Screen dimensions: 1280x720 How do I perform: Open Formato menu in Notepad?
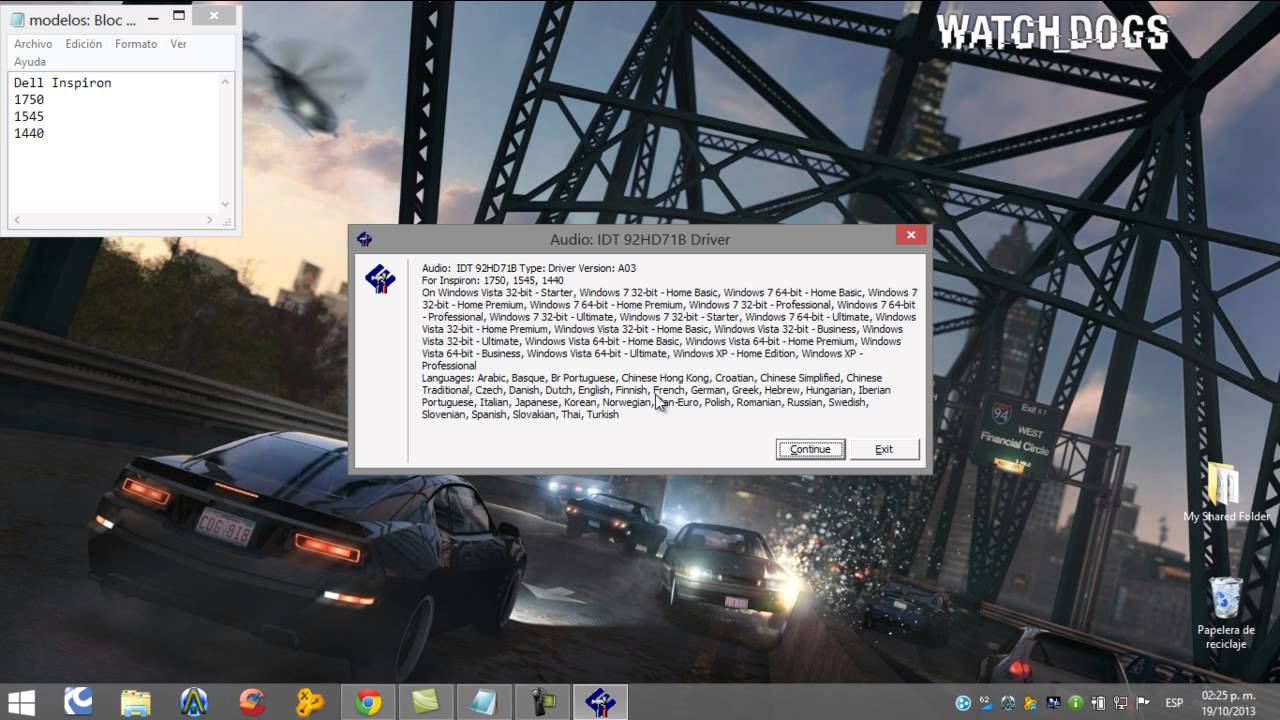pos(136,44)
